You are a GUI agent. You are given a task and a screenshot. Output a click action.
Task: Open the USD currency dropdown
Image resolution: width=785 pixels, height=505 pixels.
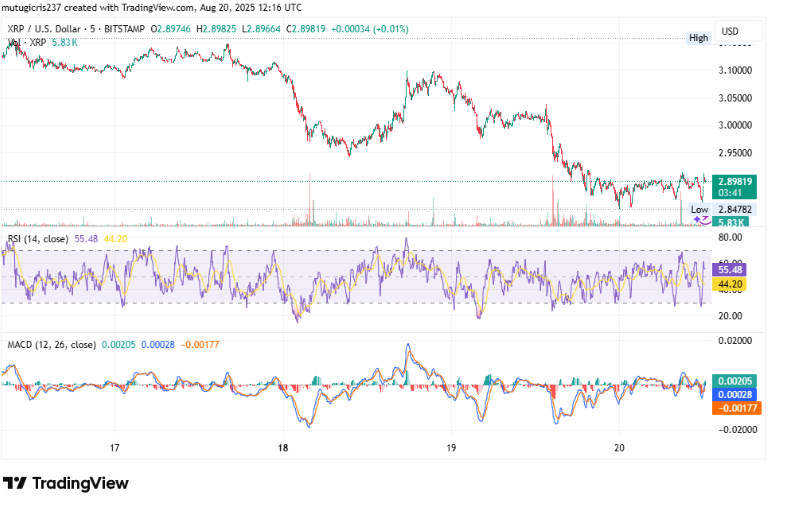coord(730,31)
